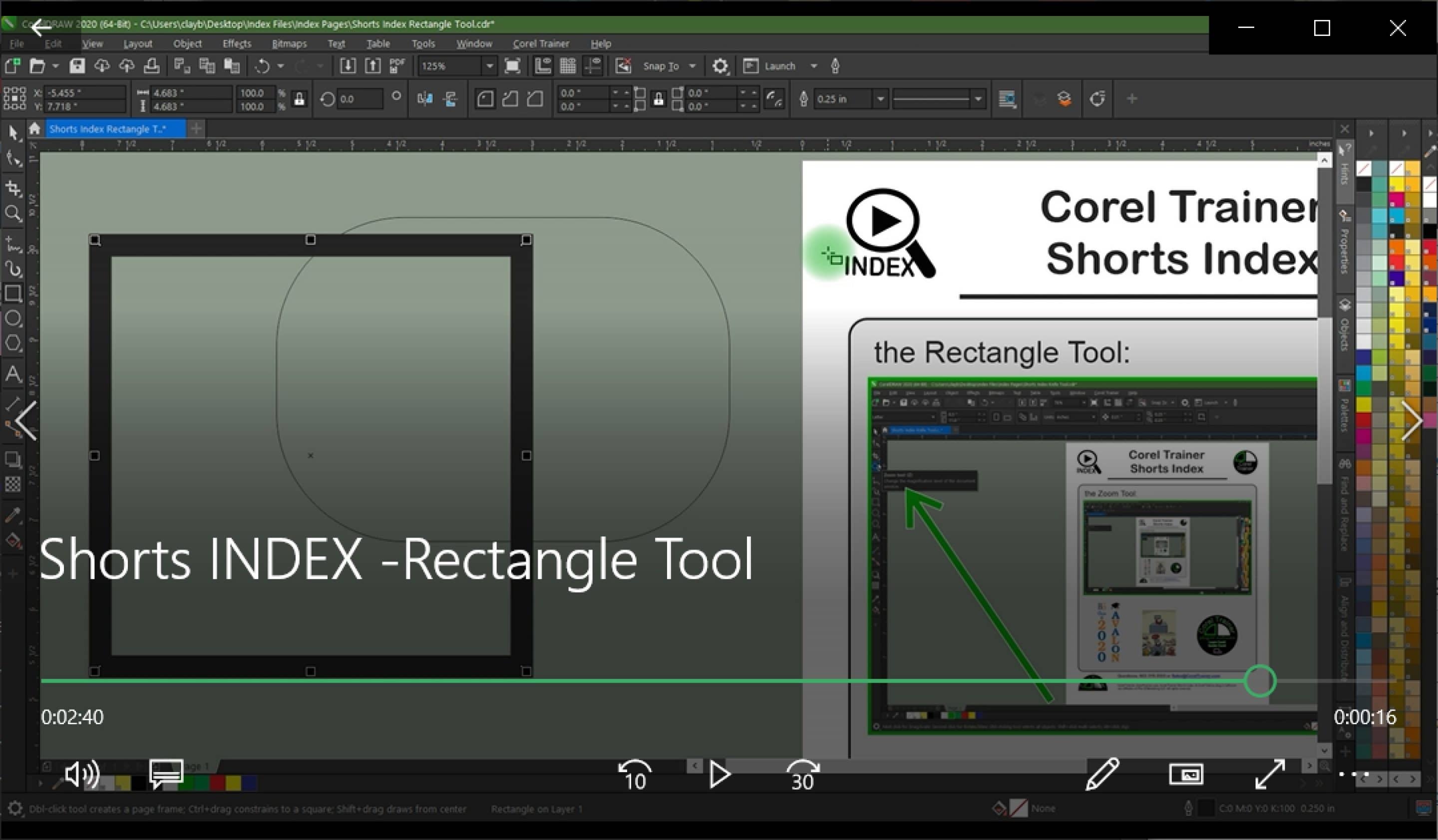Click the Export icon

point(372,66)
